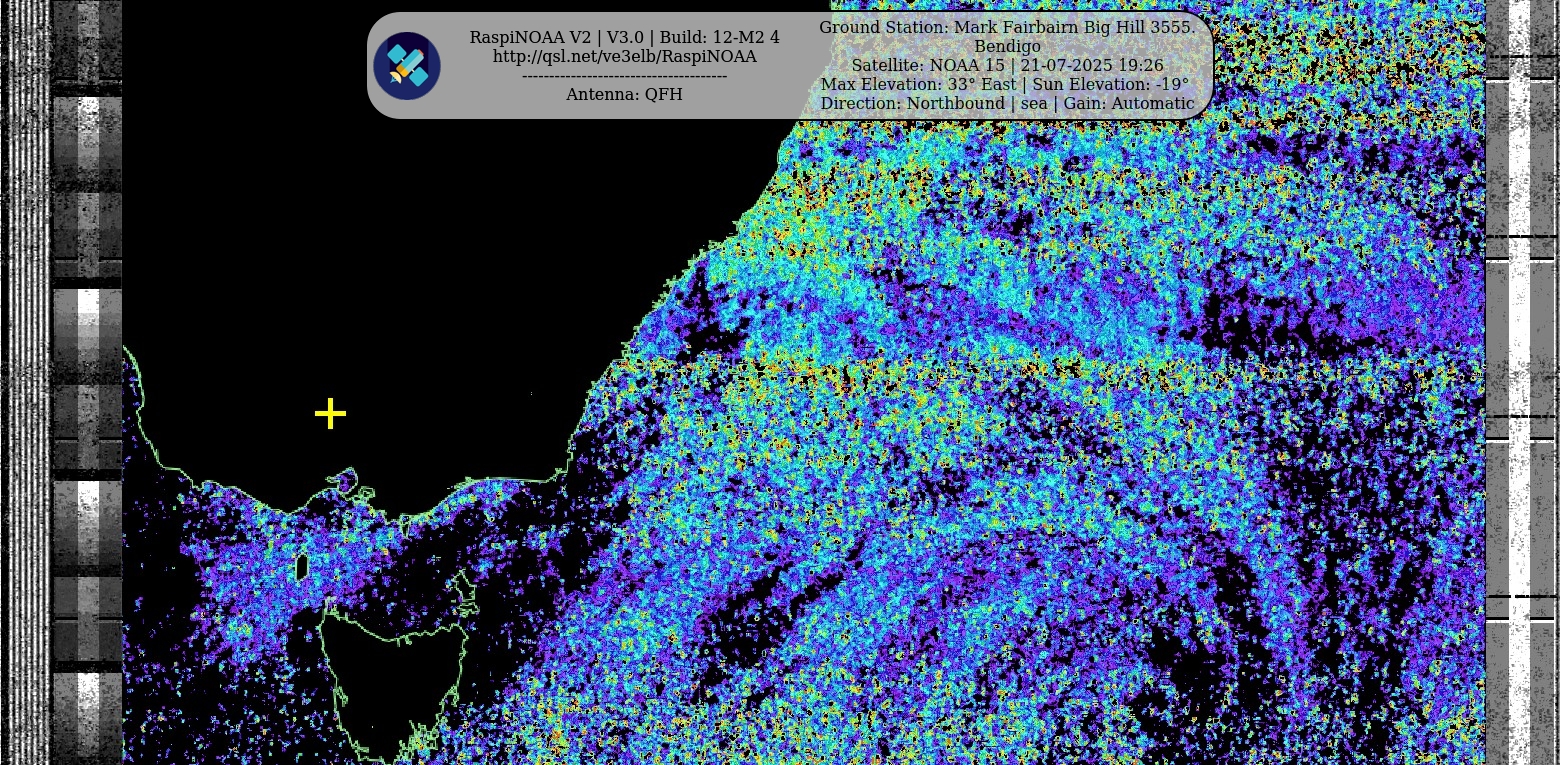Open the qsl.net RaspiNOAA URL
Viewport: 1560px width, 765px height.
coord(624,57)
